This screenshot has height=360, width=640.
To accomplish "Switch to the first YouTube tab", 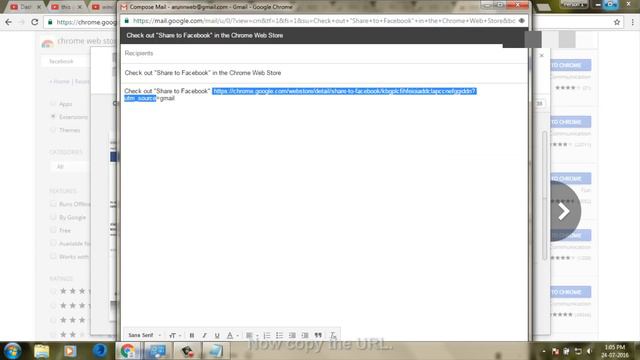I will point(24,7).
